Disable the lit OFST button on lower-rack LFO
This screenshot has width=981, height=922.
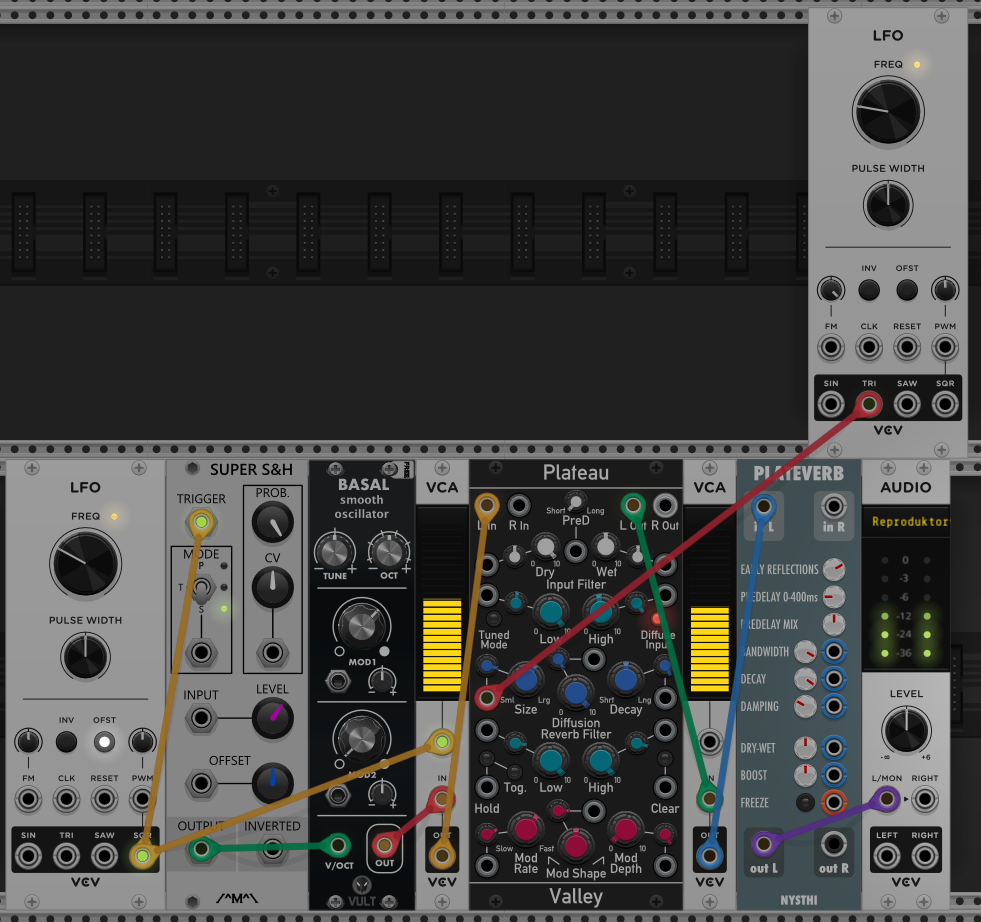[104, 742]
